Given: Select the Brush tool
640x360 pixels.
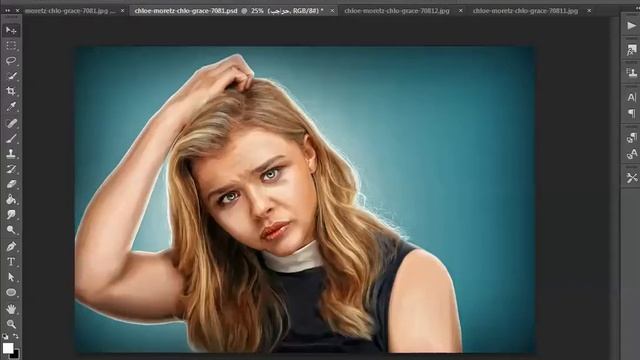Looking at the screenshot, I should tap(11, 138).
